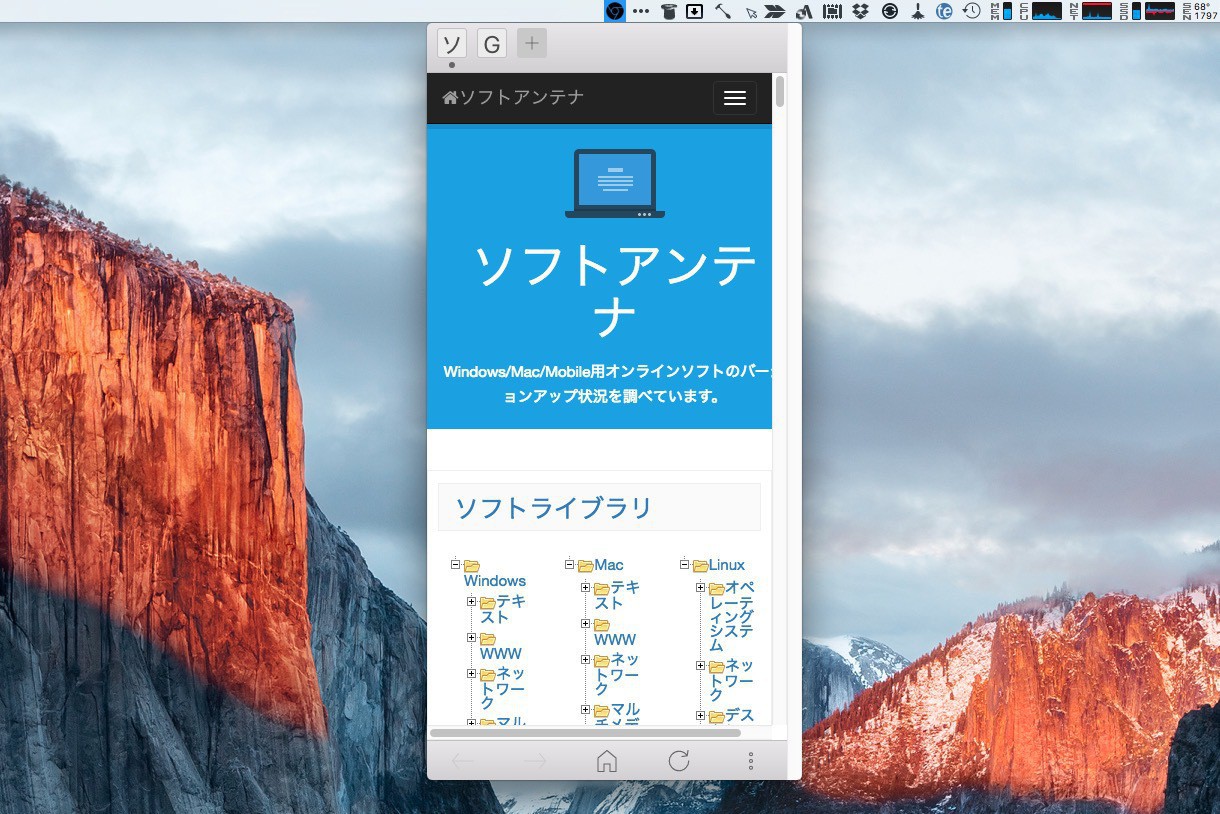
Task: Expand ネットワーク under Windows
Action: coord(472,673)
